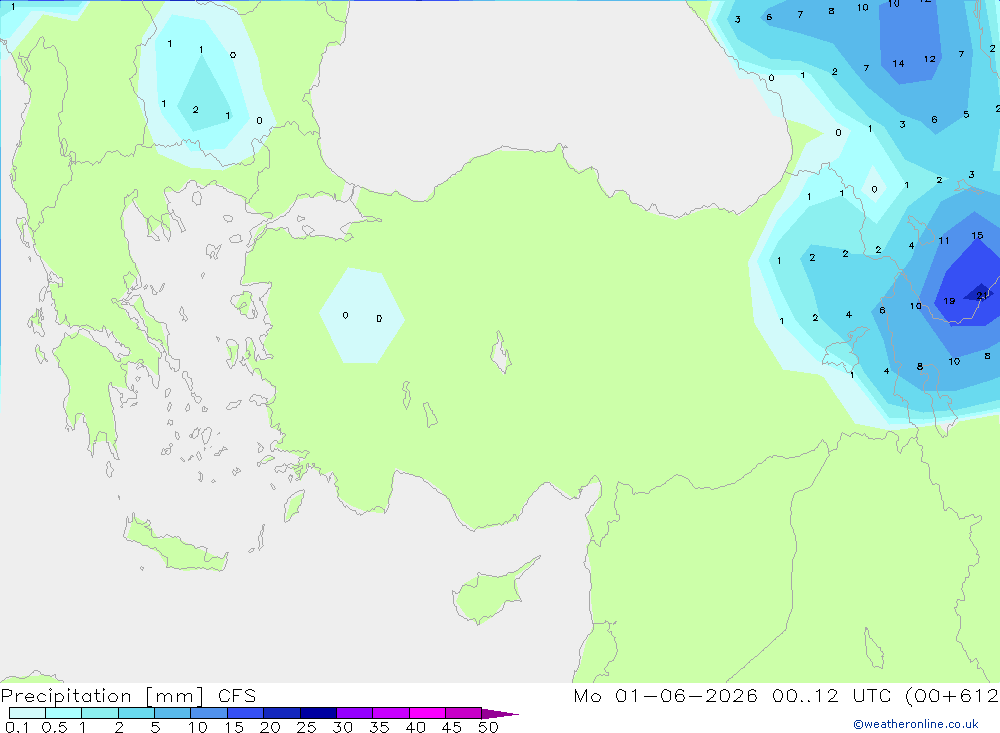Choose the 35–40 mm violet legend swatch
1000x733 pixels.
tap(391, 713)
